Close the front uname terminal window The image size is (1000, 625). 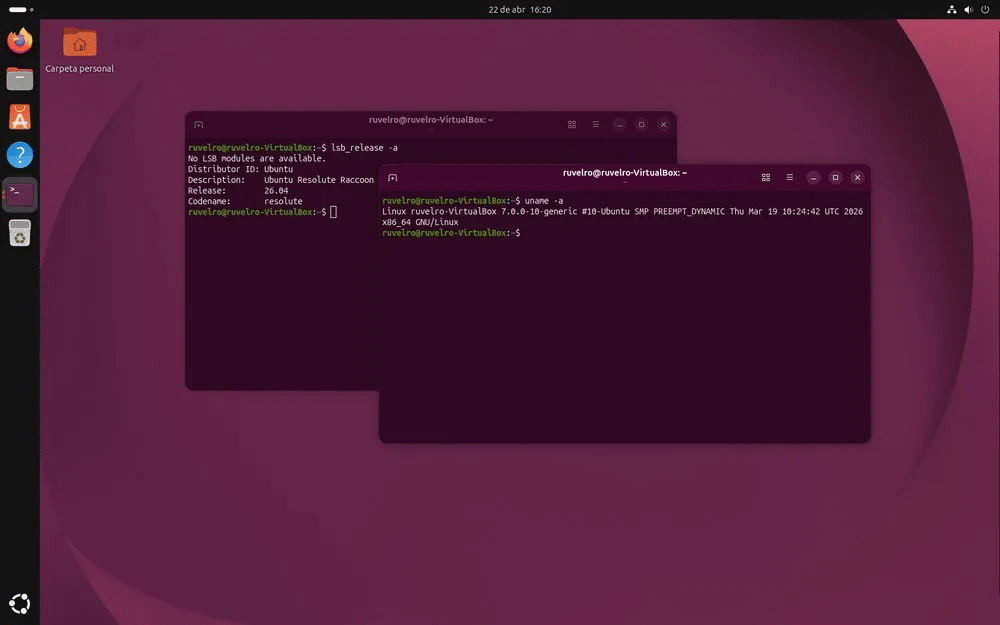coord(858,177)
